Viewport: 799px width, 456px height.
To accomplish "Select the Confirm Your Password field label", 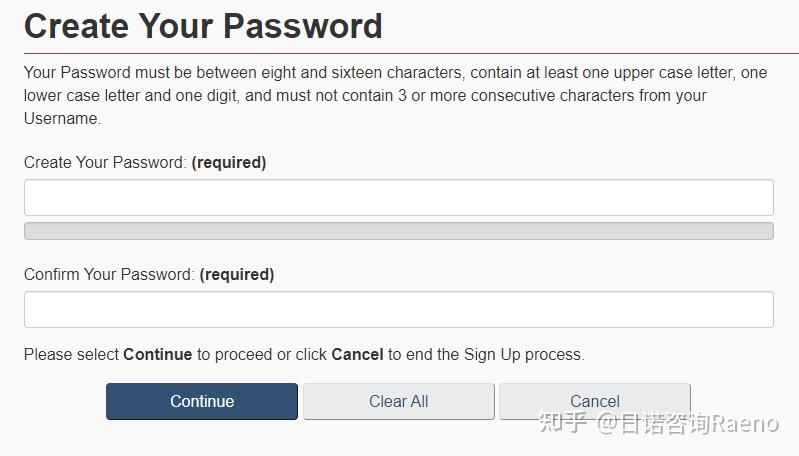I will 109,274.
